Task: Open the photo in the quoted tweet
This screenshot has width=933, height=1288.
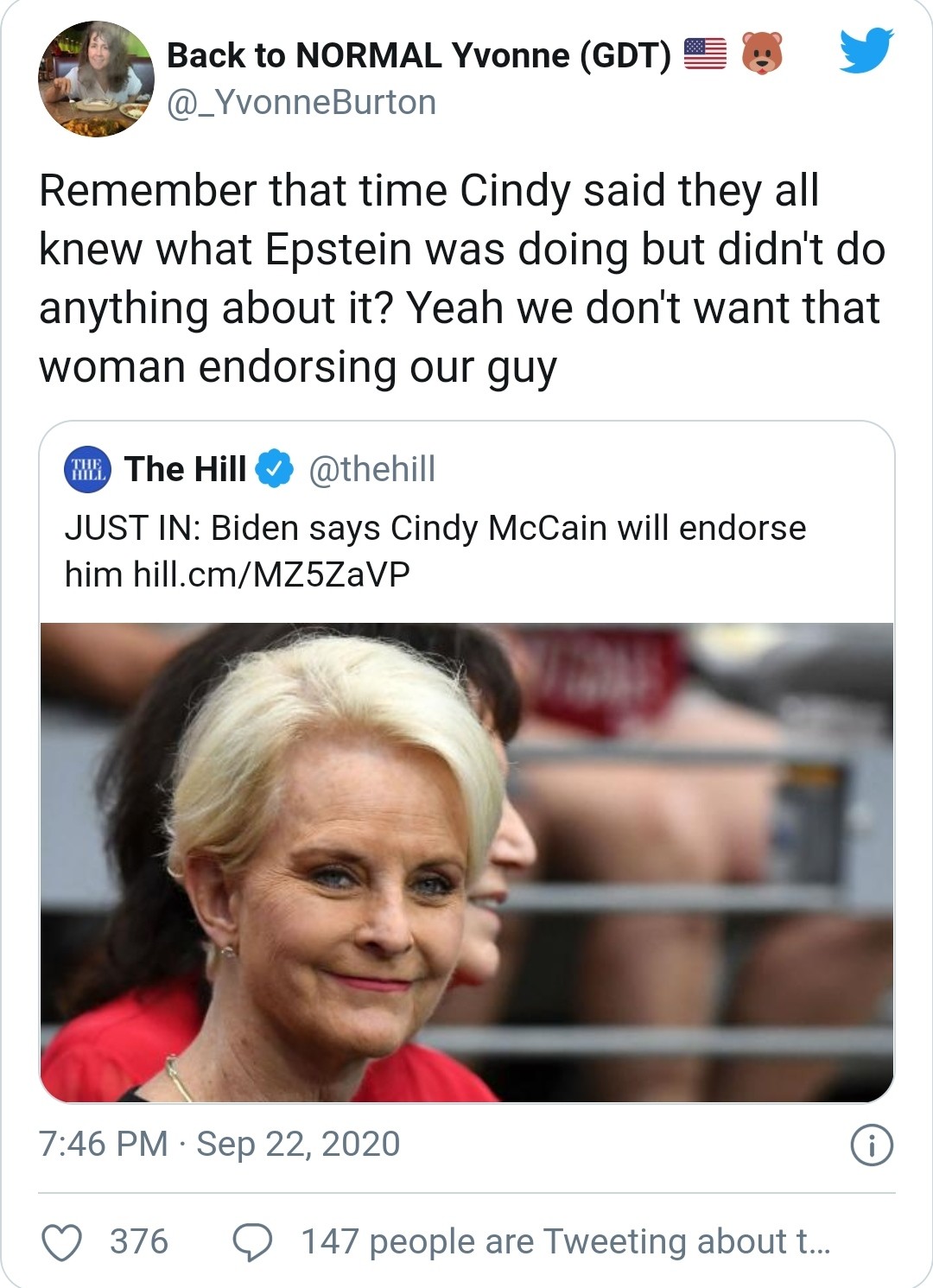Action: (466, 862)
